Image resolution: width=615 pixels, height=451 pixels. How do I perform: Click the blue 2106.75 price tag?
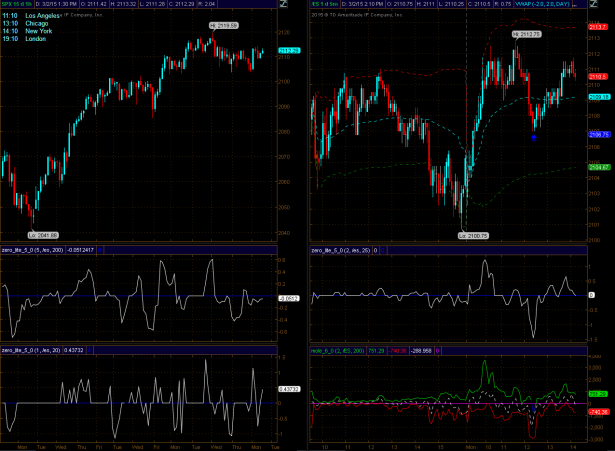coord(599,135)
